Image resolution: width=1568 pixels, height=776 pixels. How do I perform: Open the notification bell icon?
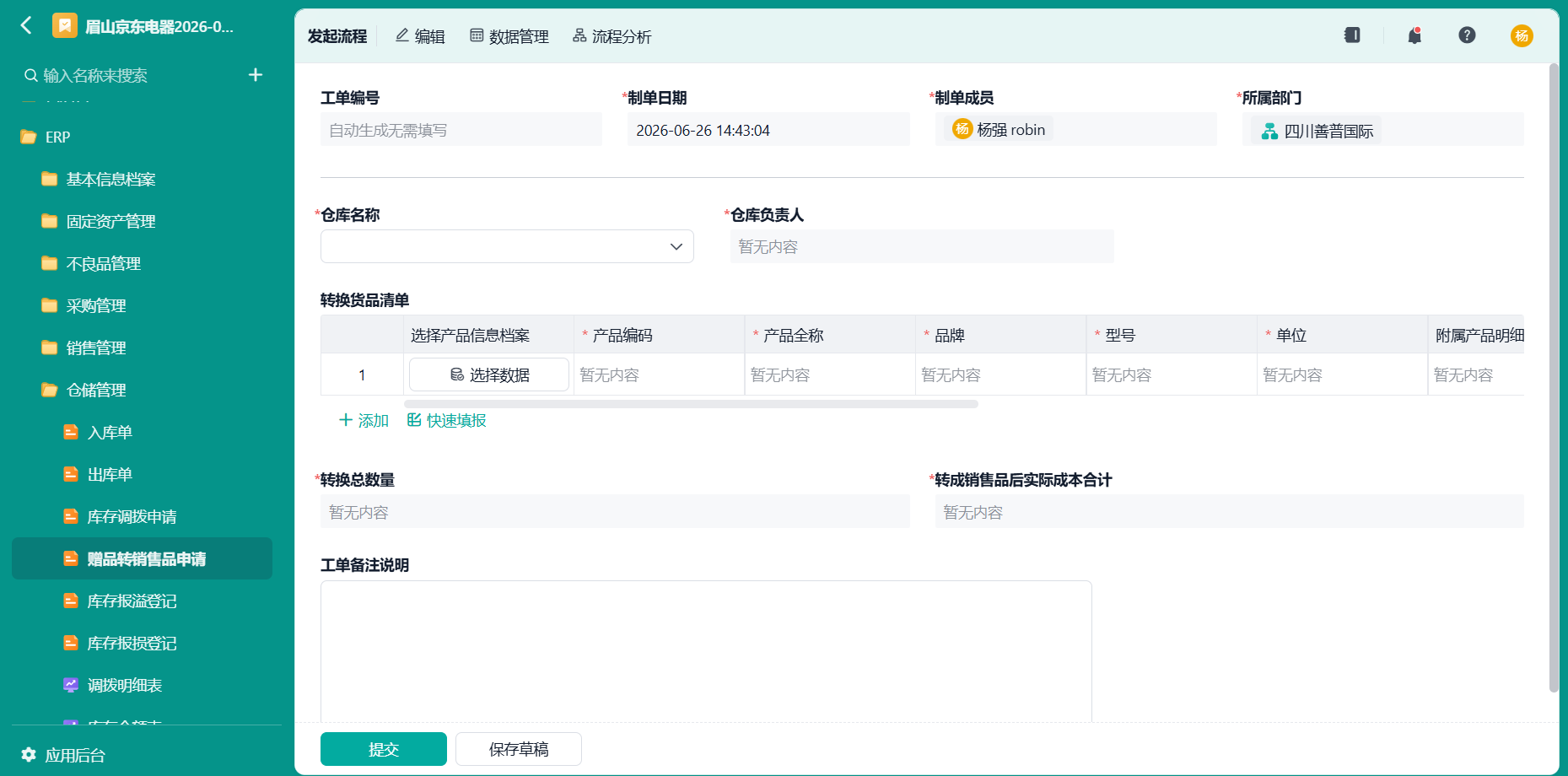1414,35
